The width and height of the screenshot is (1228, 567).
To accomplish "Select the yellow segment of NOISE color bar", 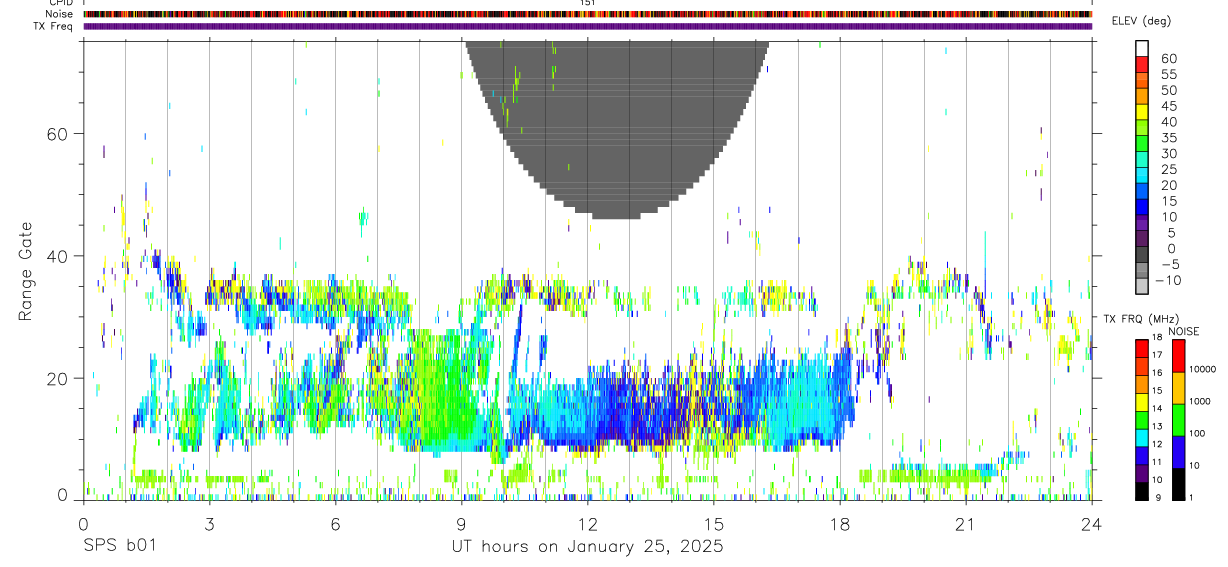I will point(1177,388).
